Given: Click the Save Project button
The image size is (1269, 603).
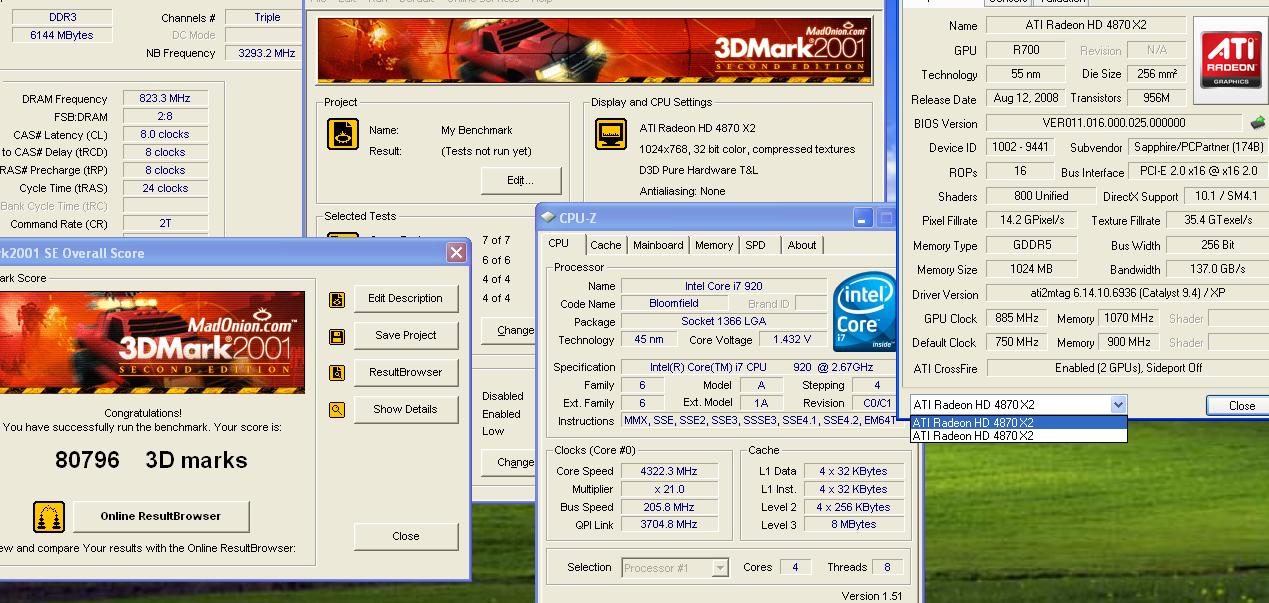Looking at the screenshot, I should (405, 335).
